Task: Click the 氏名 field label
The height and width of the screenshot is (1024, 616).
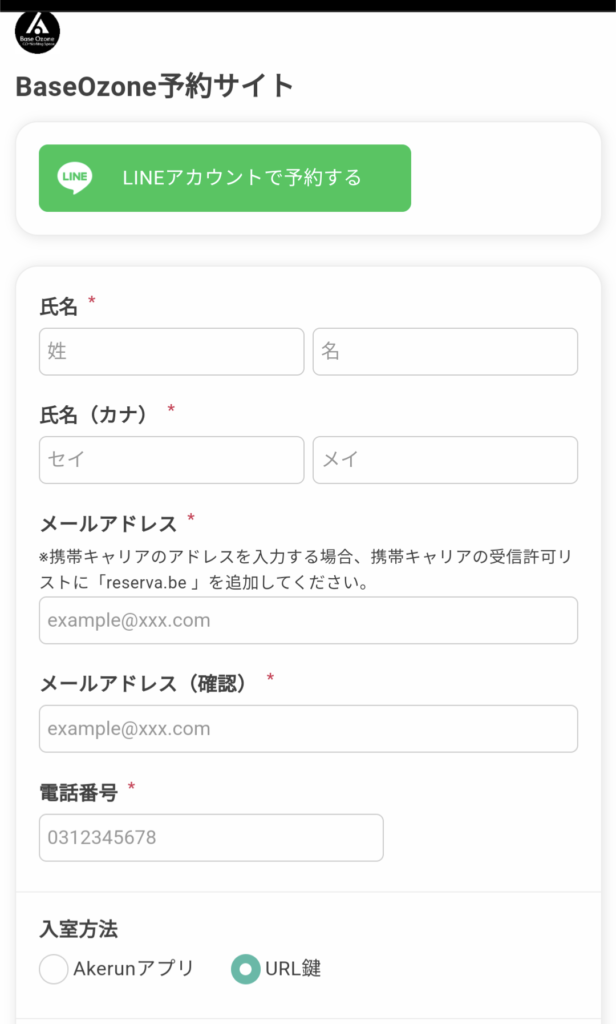Action: (58, 306)
